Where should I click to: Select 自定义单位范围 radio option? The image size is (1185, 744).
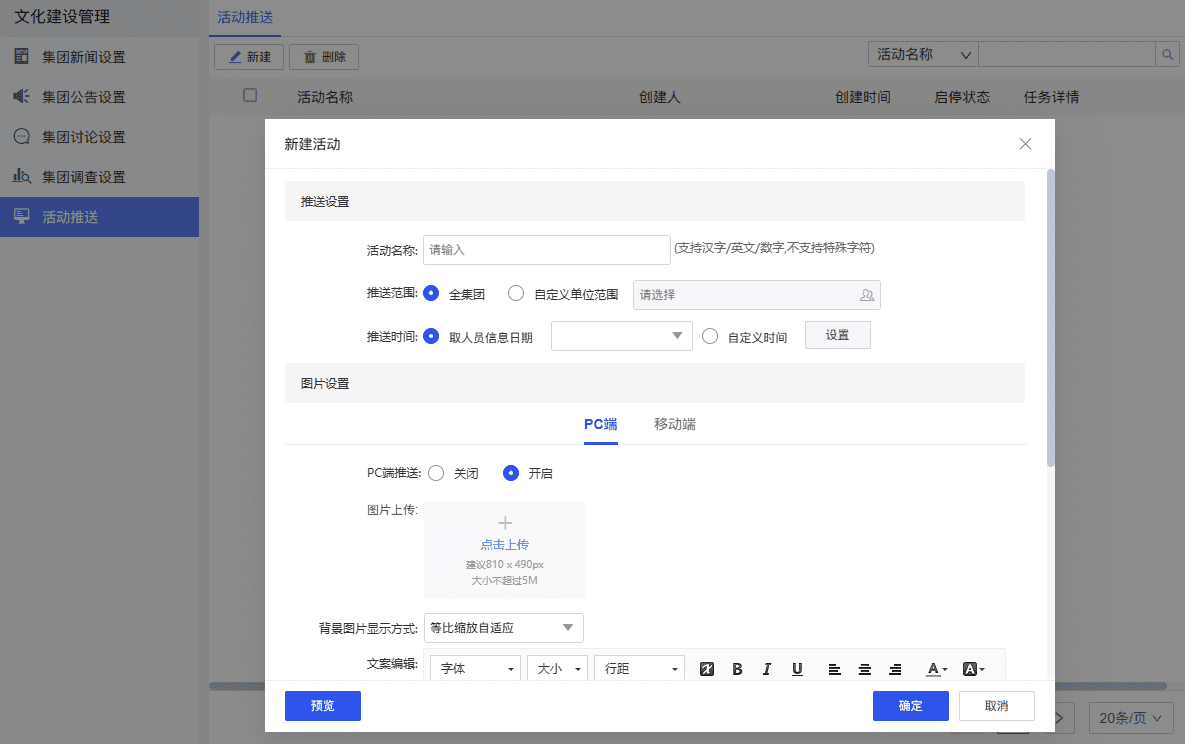[515, 293]
